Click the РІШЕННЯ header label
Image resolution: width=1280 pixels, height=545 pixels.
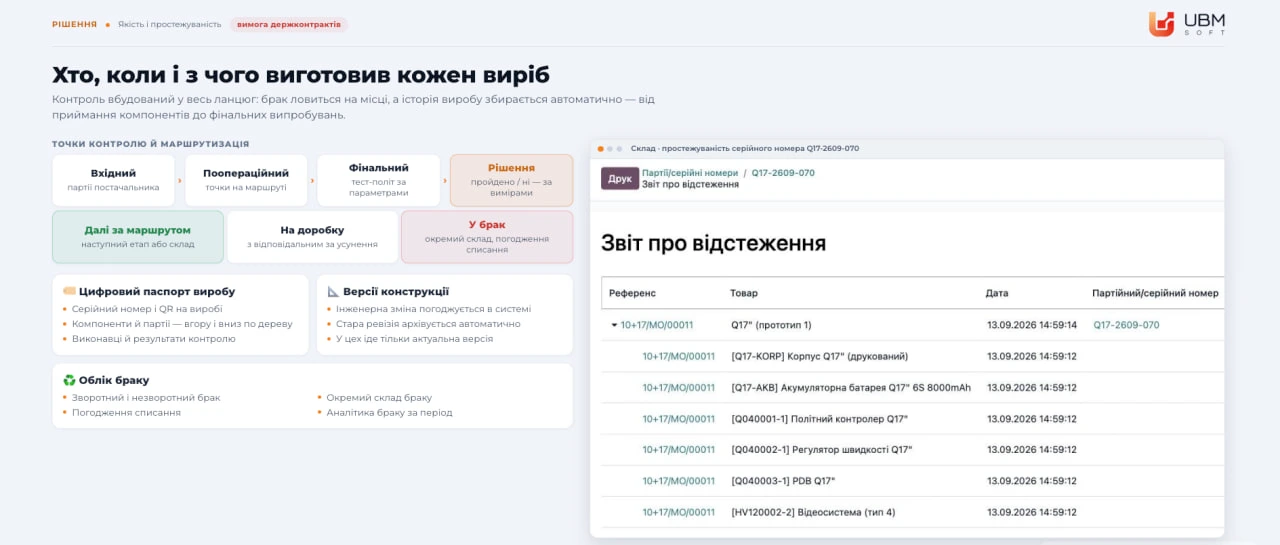(75, 24)
